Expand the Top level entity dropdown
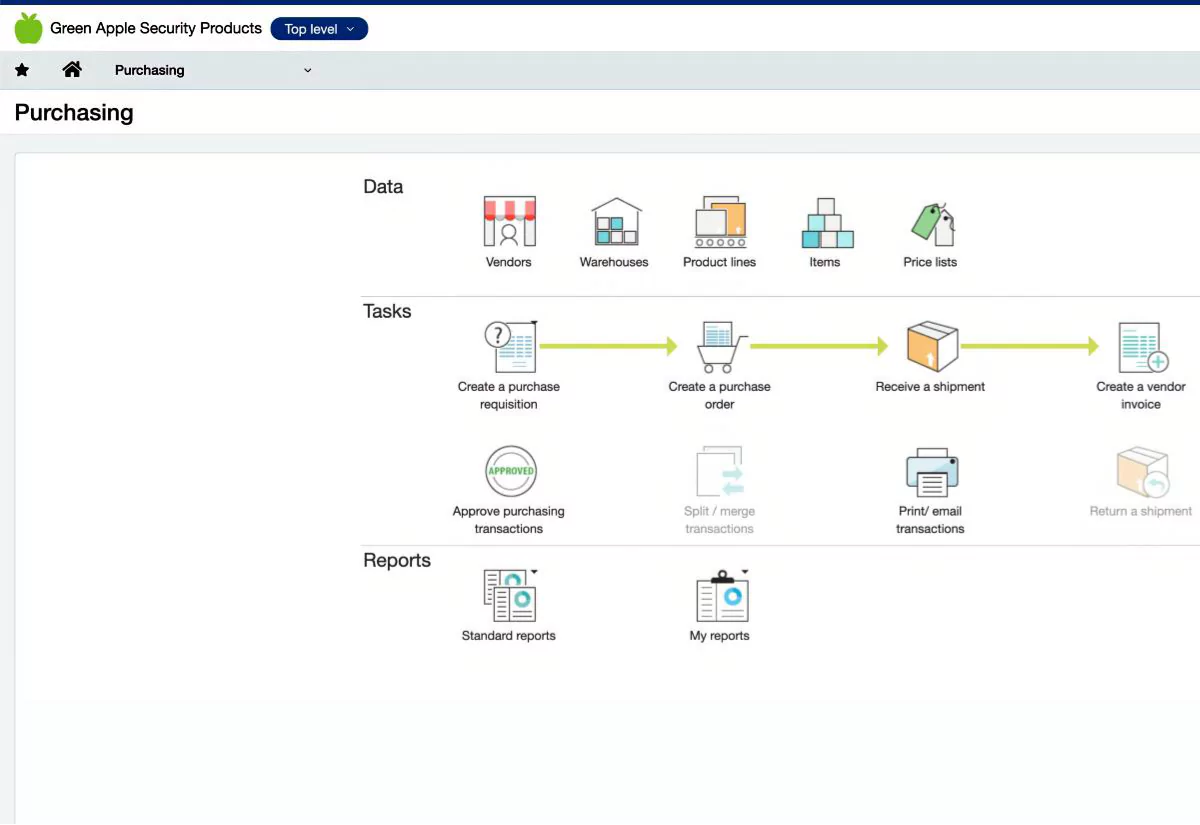The image size is (1200, 825). (x=319, y=29)
